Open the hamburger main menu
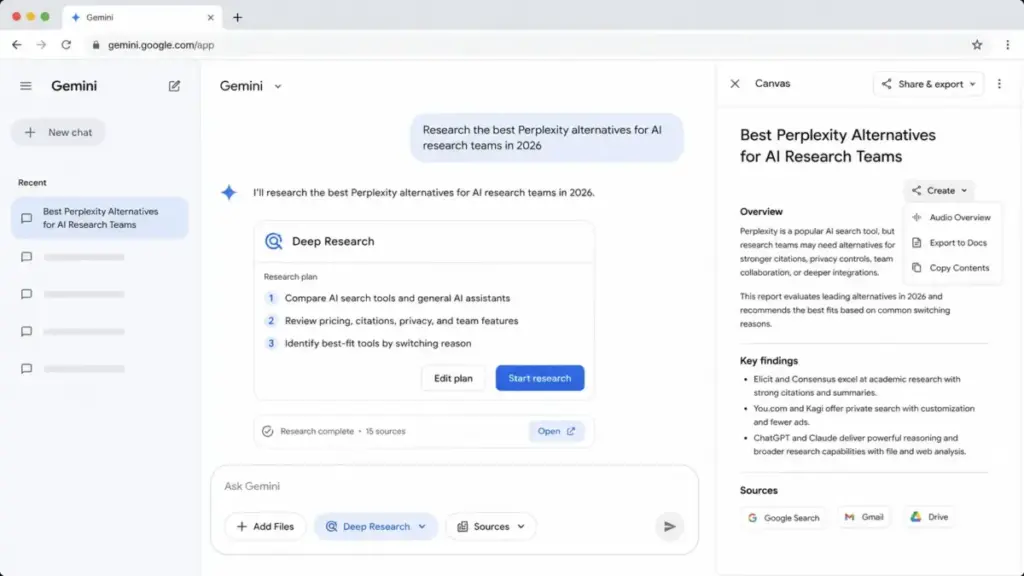 25,86
